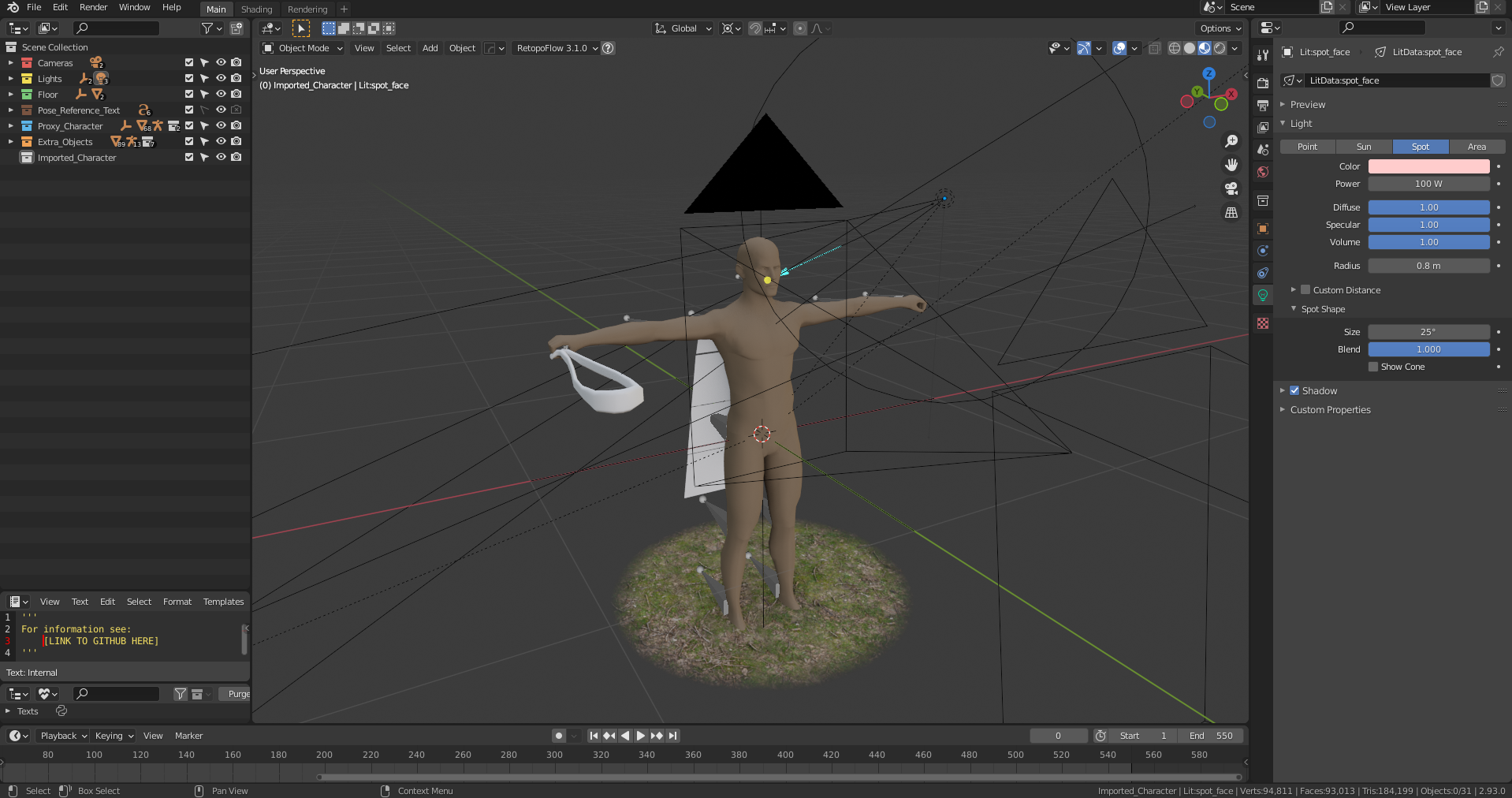
Task: Expand the Preview panel
Action: pyautogui.click(x=1308, y=104)
